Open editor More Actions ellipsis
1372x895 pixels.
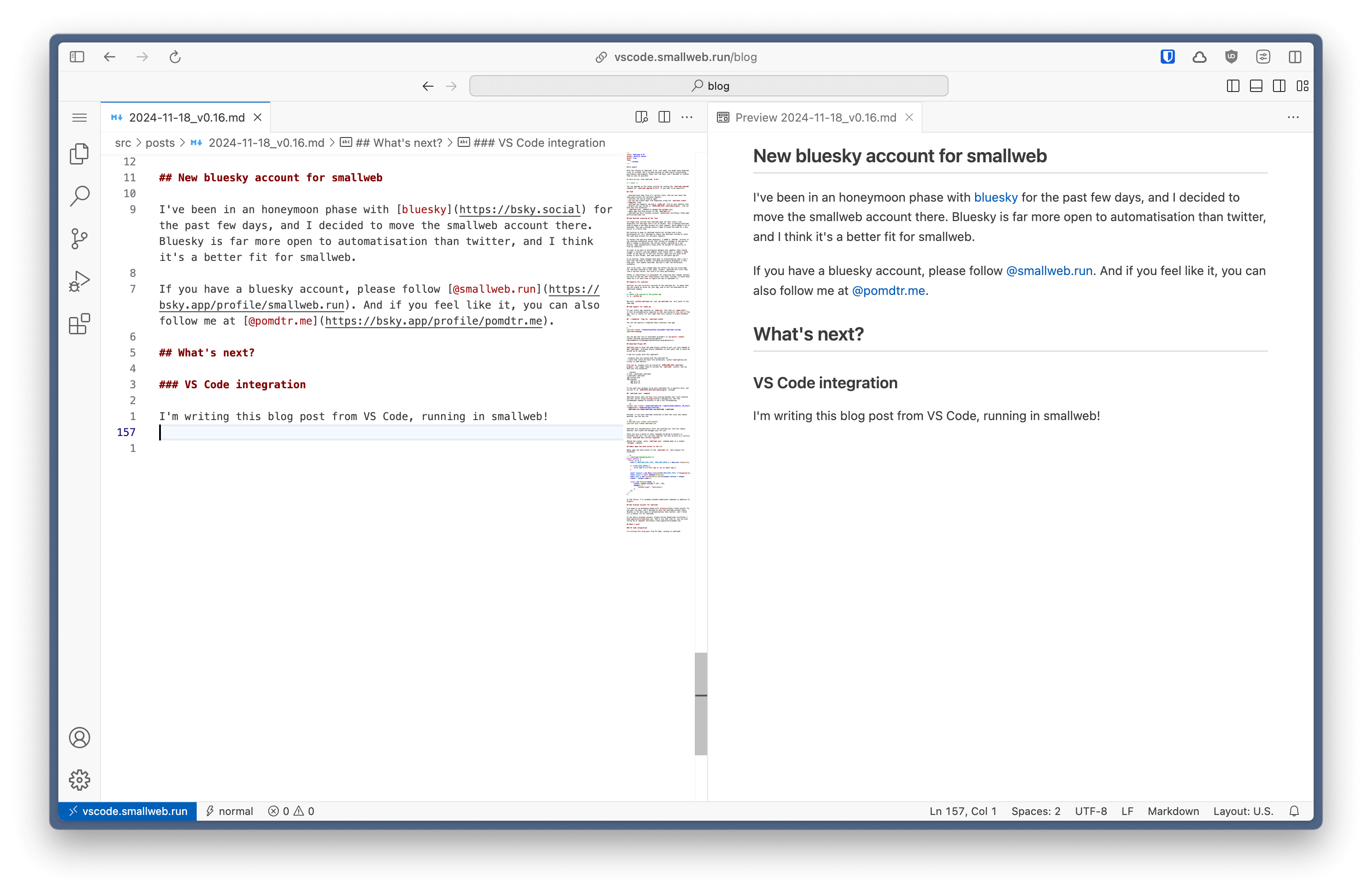click(687, 118)
